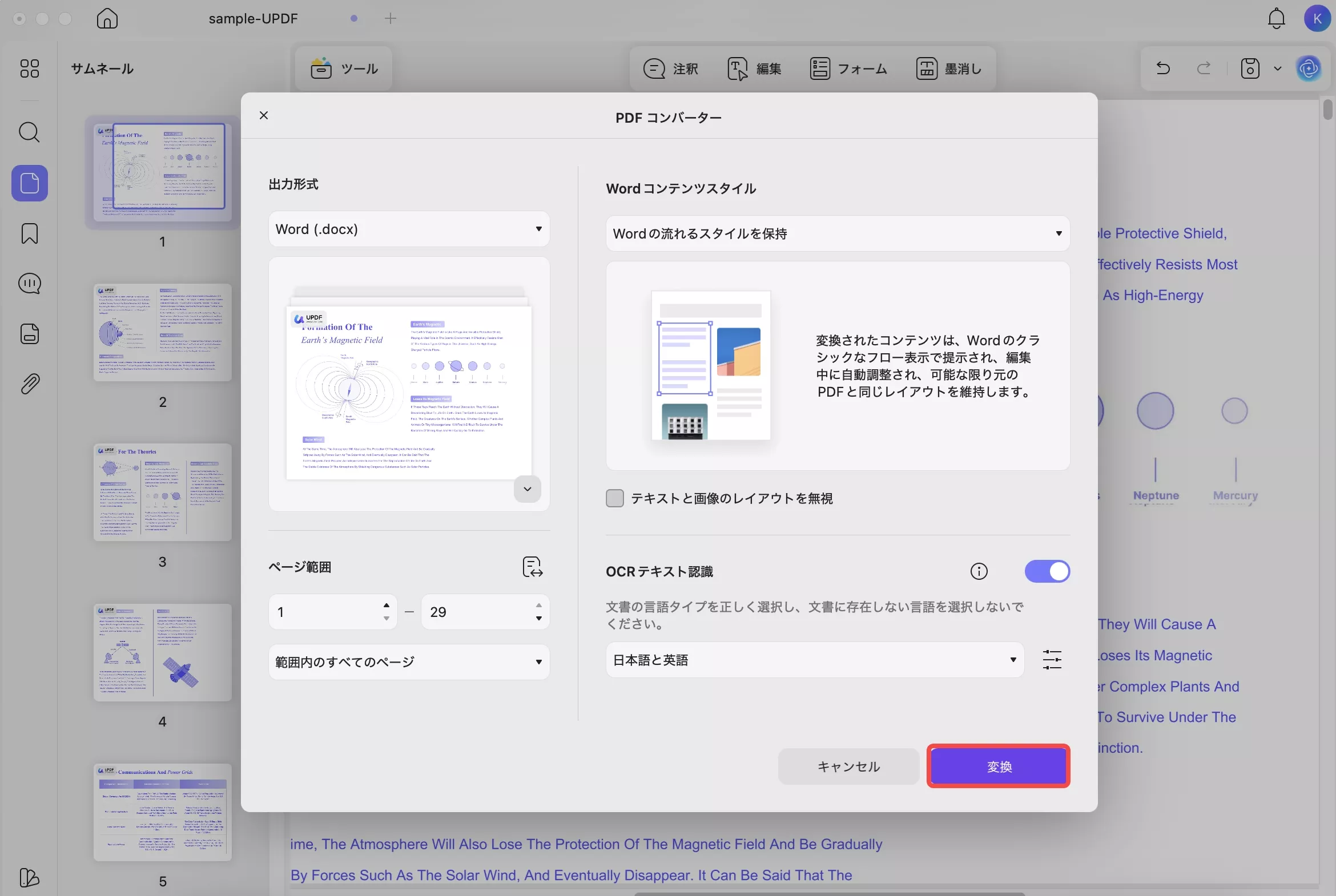This screenshot has width=1336, height=896.
Task: Select page 3 thumbnail
Action: 162,492
